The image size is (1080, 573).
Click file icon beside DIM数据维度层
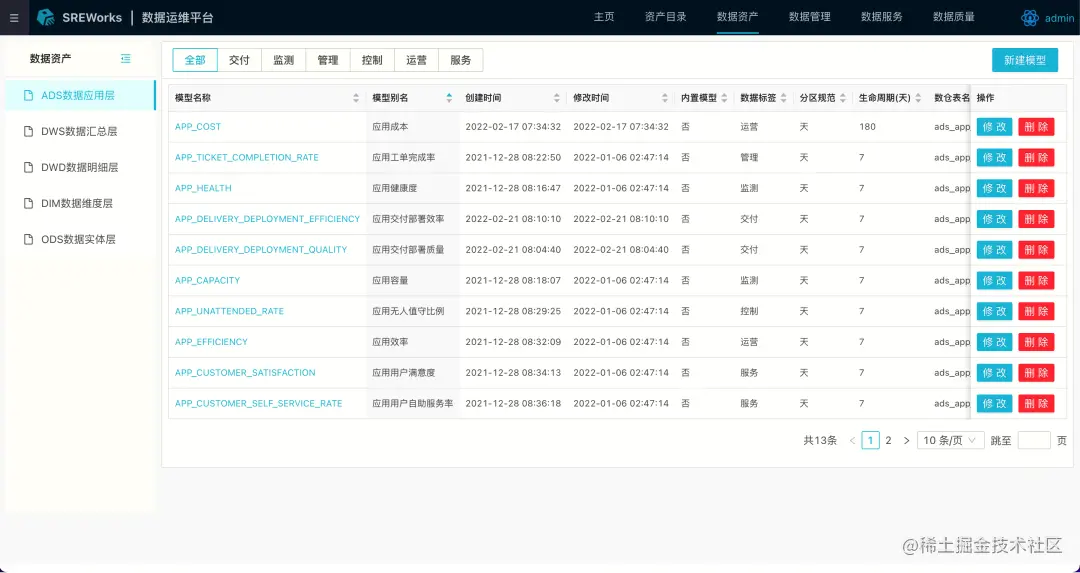[x=28, y=203]
